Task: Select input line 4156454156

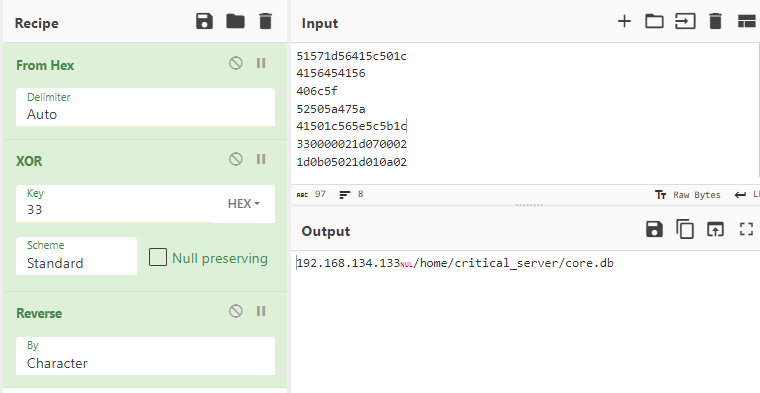Action: pyautogui.click(x=331, y=73)
